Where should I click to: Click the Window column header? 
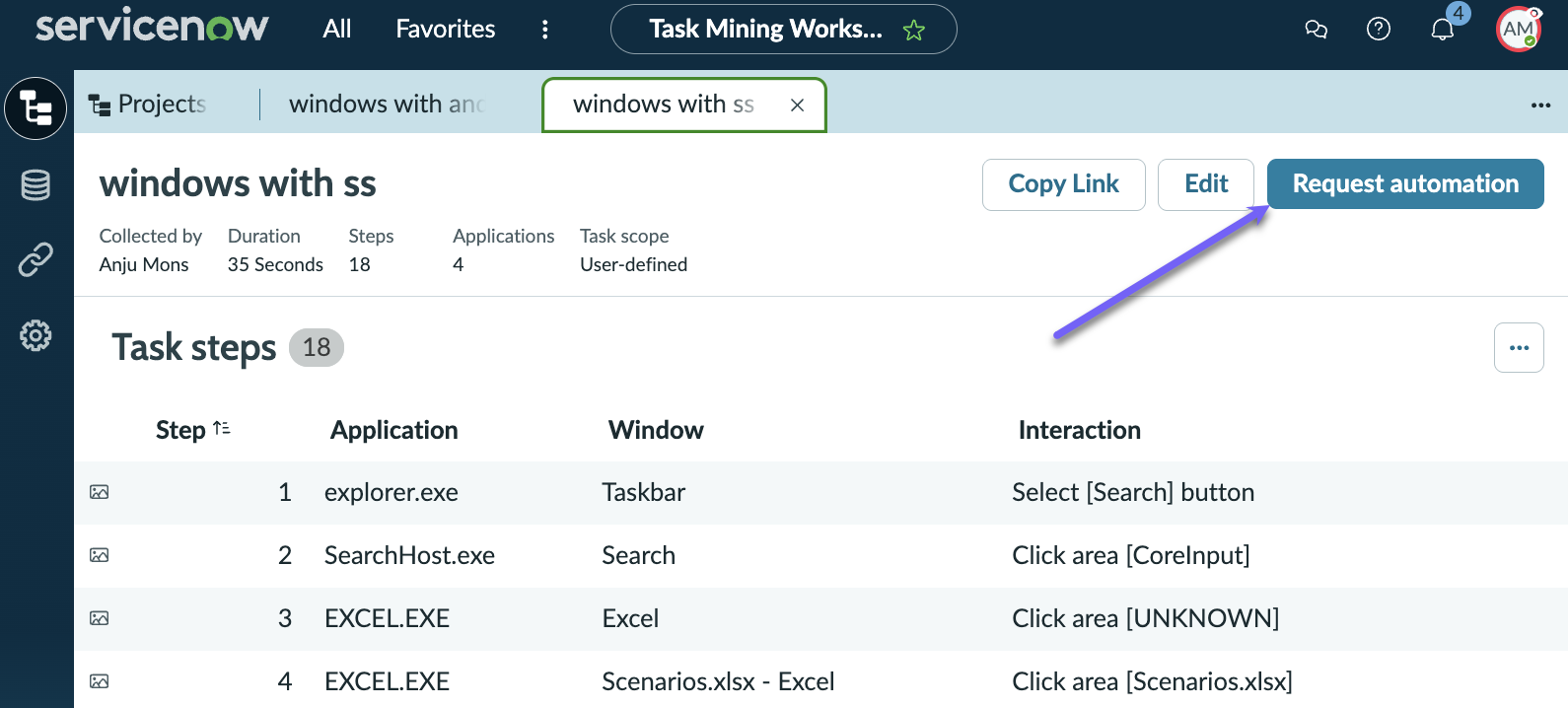pyautogui.click(x=656, y=430)
